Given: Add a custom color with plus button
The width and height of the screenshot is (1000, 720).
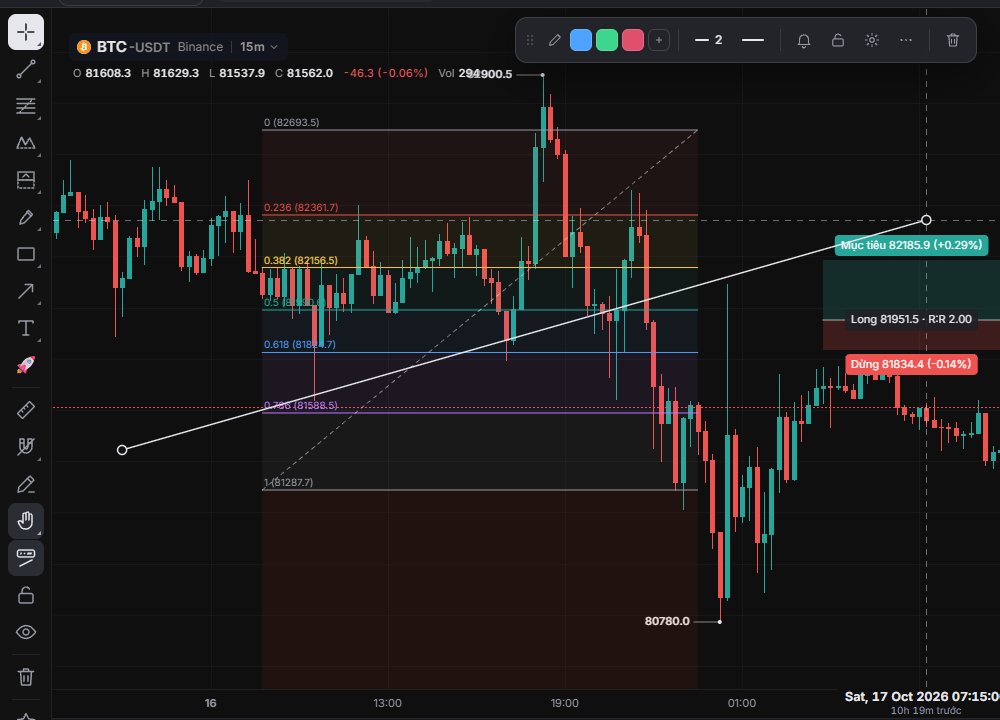Looking at the screenshot, I should click(659, 40).
